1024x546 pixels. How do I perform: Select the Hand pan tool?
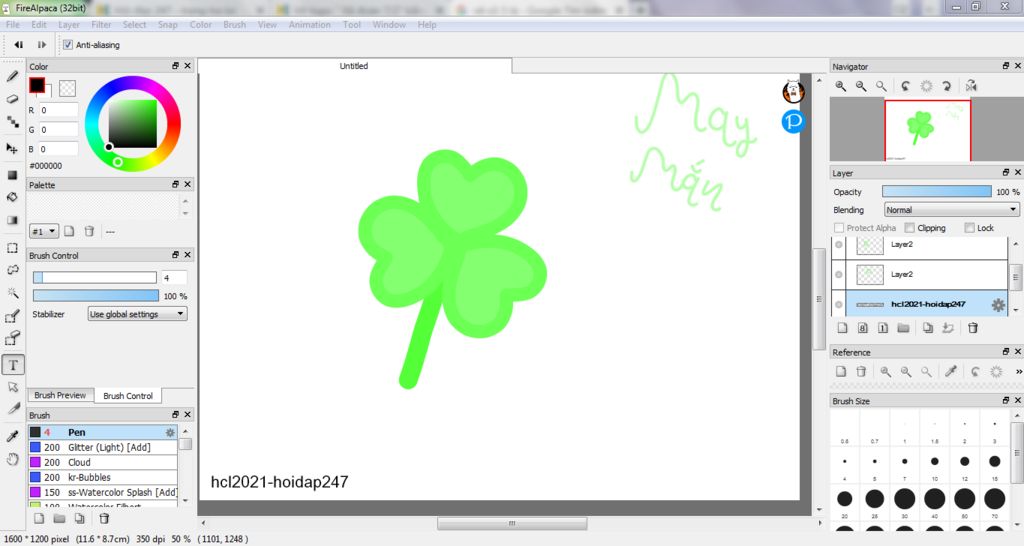pos(12,459)
